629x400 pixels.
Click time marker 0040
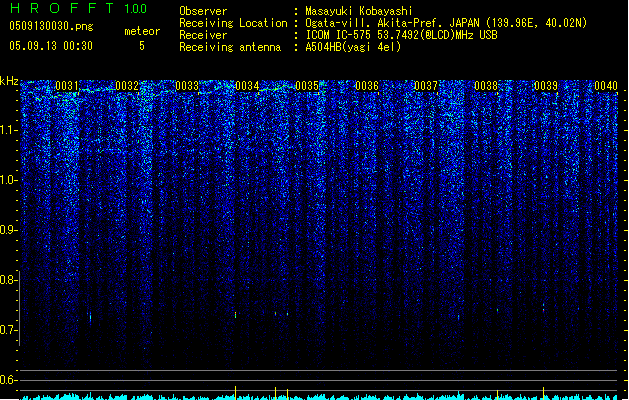[x=606, y=86]
